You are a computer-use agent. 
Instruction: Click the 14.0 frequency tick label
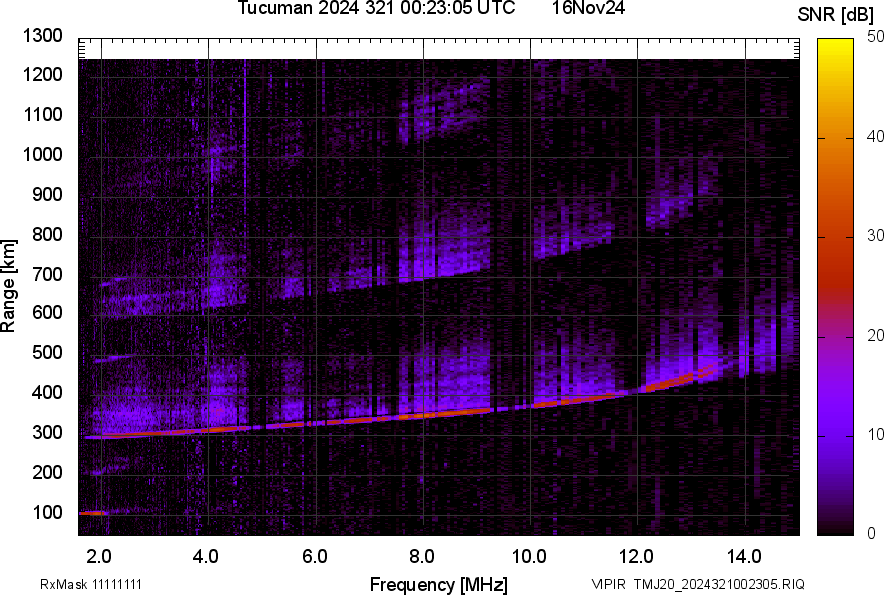pos(744,556)
